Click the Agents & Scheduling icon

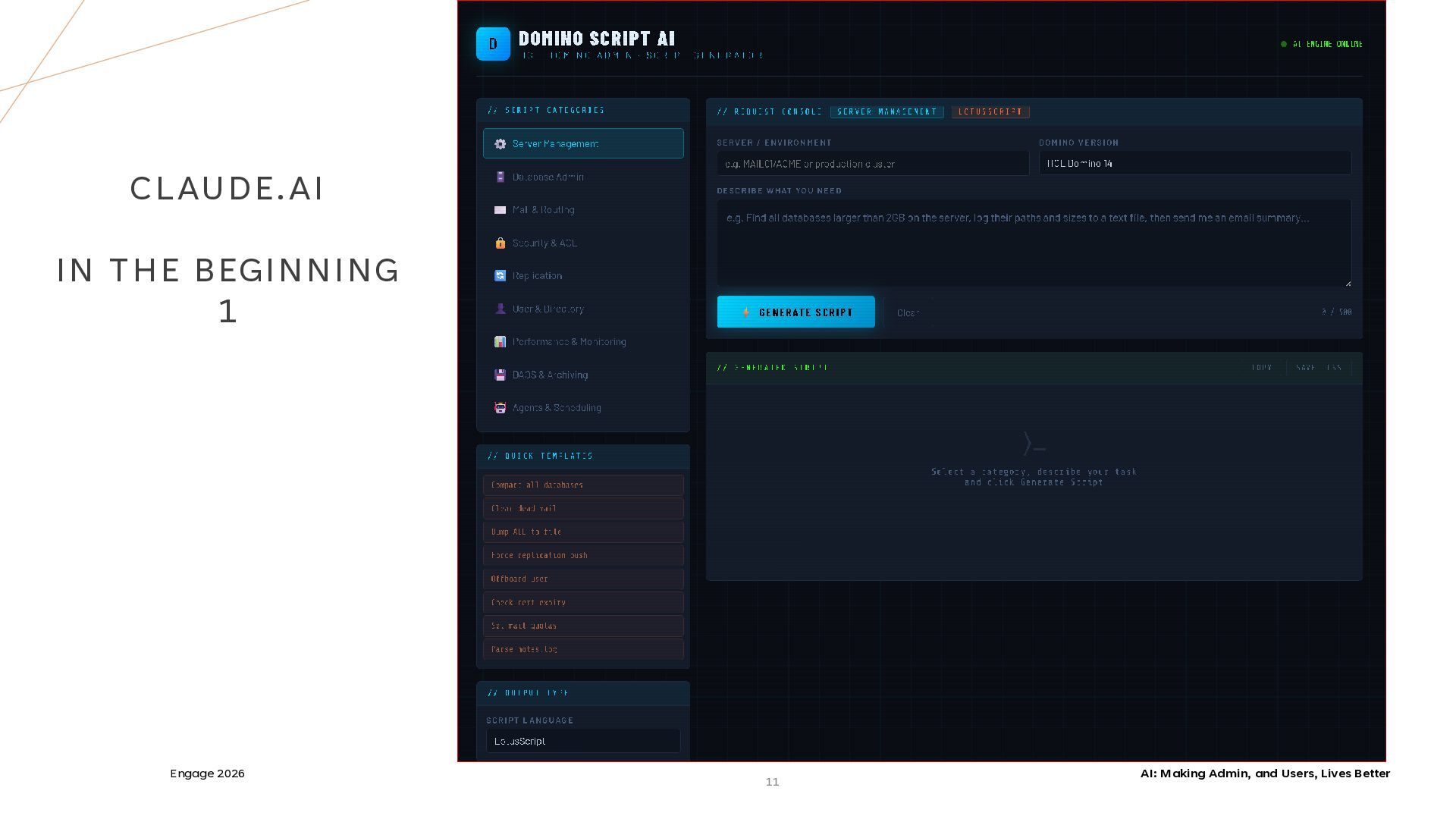(500, 408)
